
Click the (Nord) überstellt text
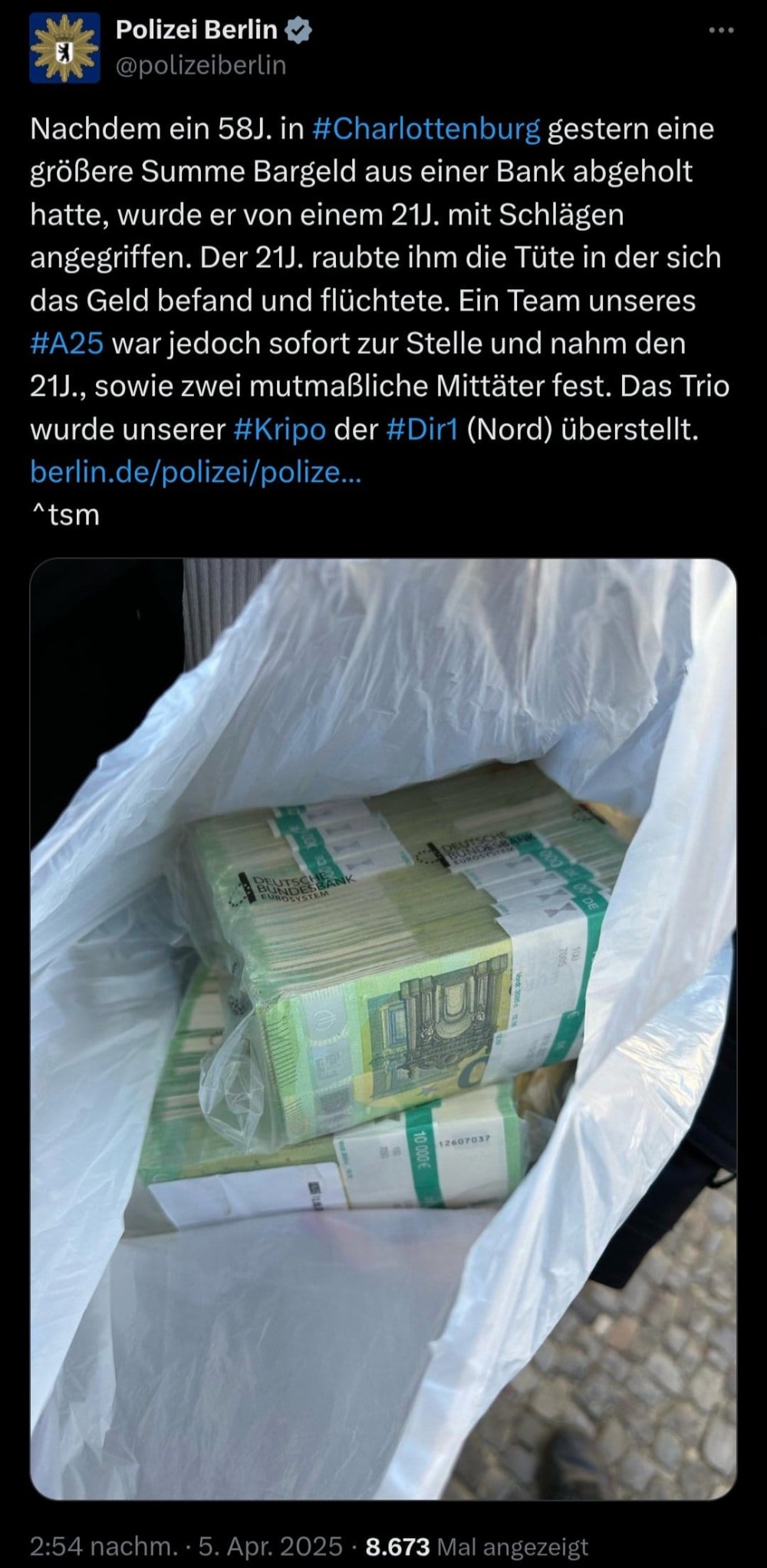tap(582, 429)
